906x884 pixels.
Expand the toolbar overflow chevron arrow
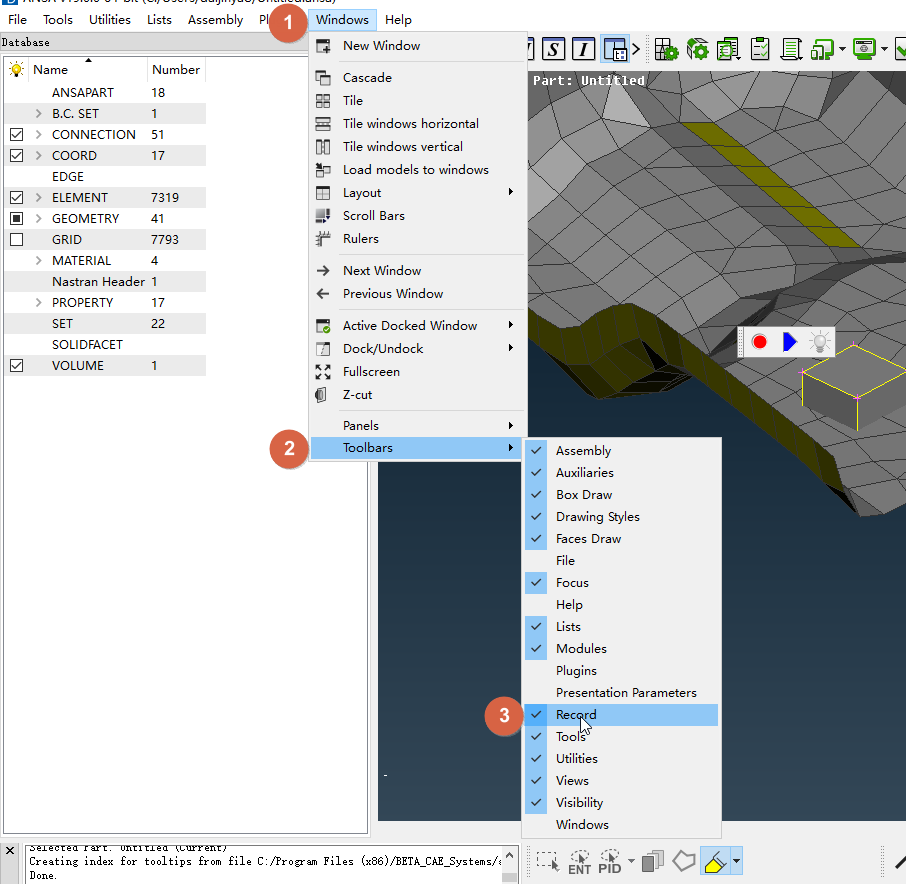click(636, 49)
